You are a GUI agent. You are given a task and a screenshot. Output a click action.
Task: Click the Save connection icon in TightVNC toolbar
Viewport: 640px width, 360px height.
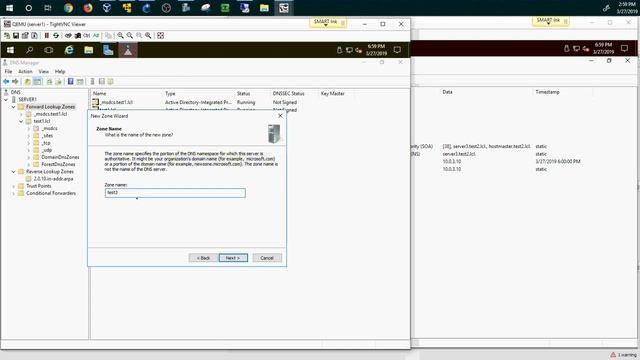click(x=16, y=36)
